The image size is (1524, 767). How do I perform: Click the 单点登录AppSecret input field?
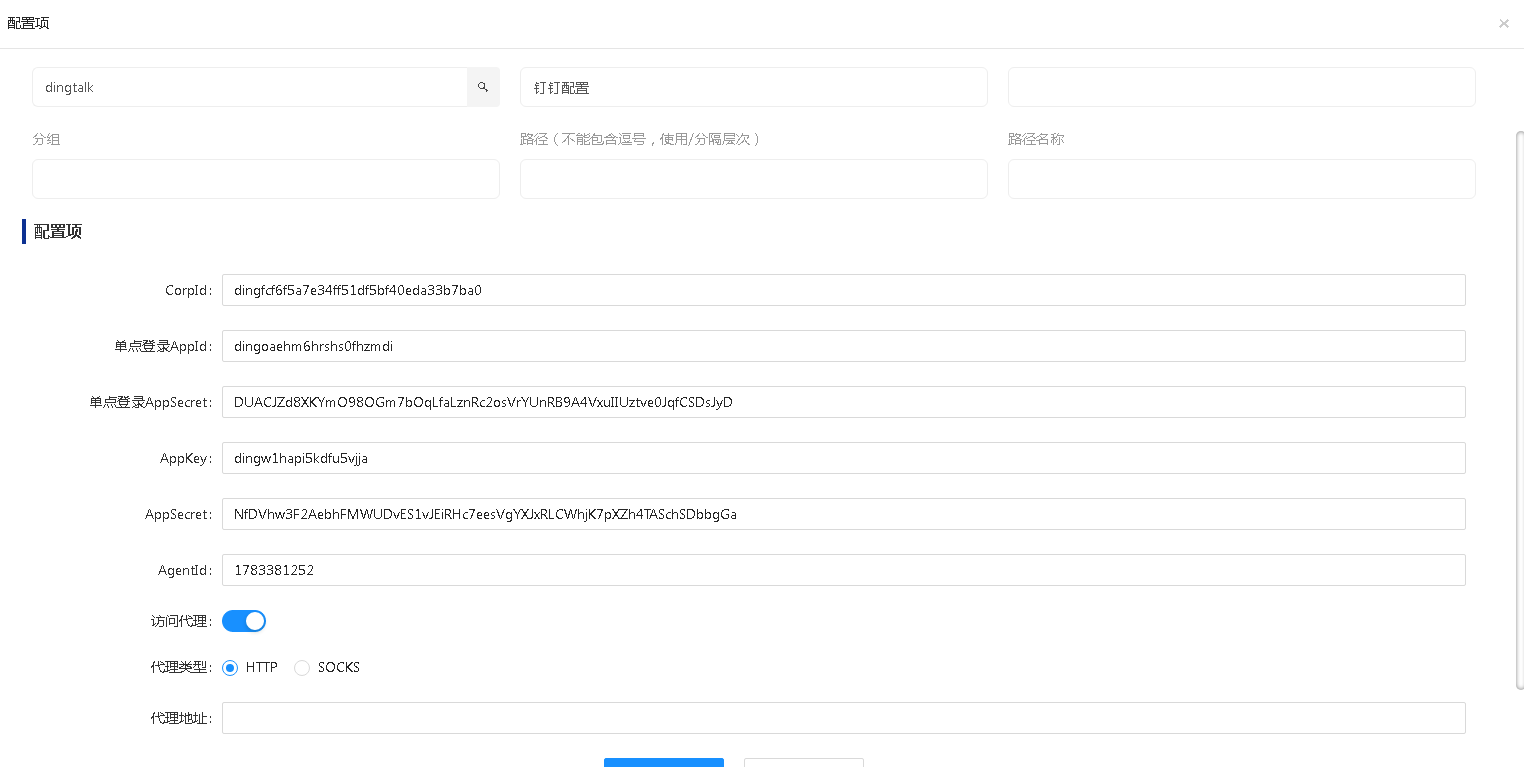[x=844, y=402]
